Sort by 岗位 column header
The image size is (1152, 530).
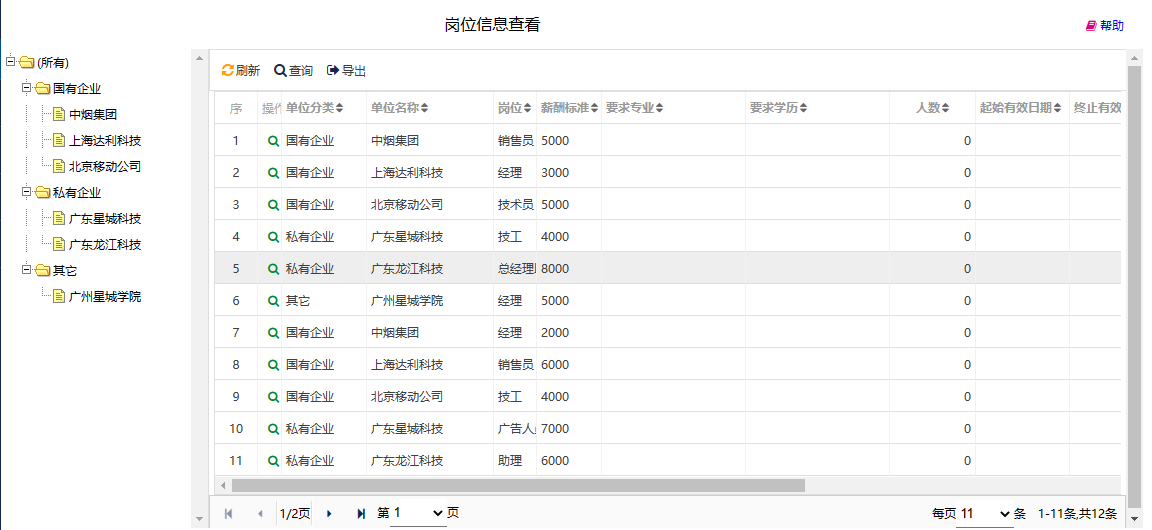(514, 108)
